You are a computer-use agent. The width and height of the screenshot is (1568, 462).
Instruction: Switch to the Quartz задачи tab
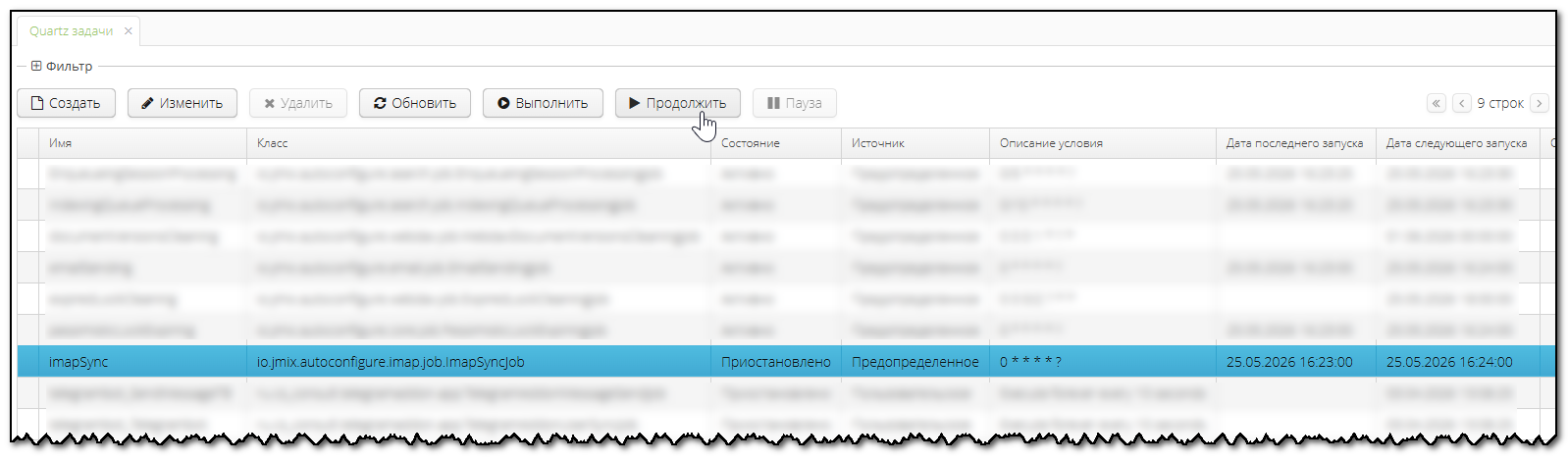click(71, 31)
